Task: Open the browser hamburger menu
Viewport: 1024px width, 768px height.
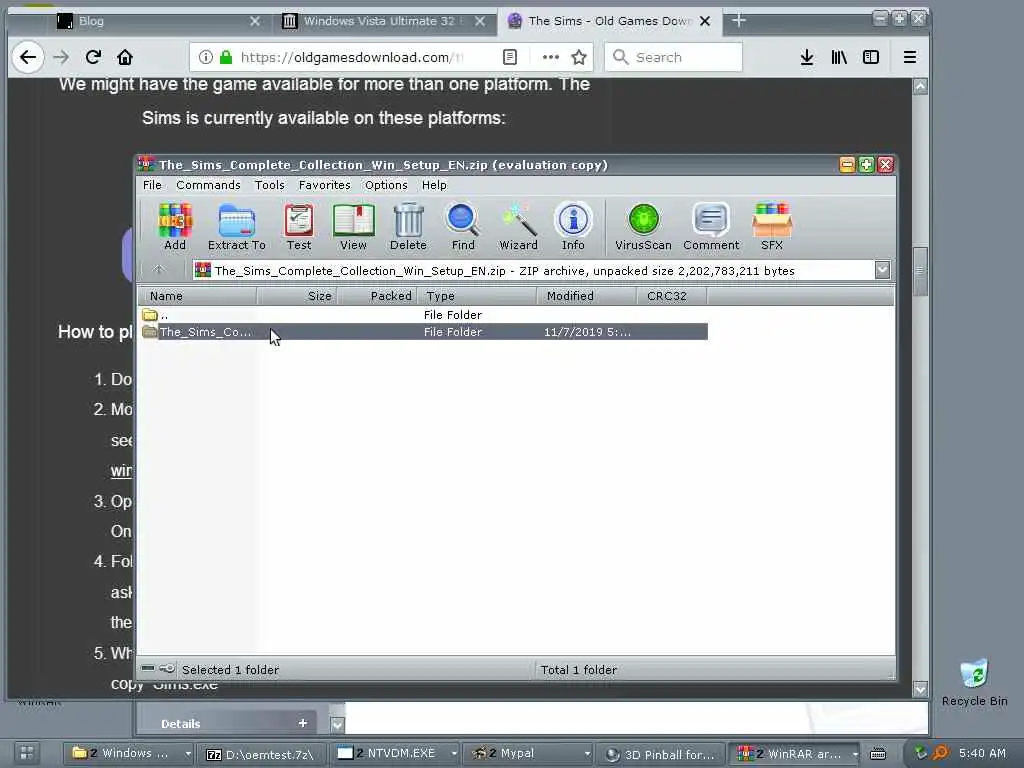Action: [x=910, y=57]
